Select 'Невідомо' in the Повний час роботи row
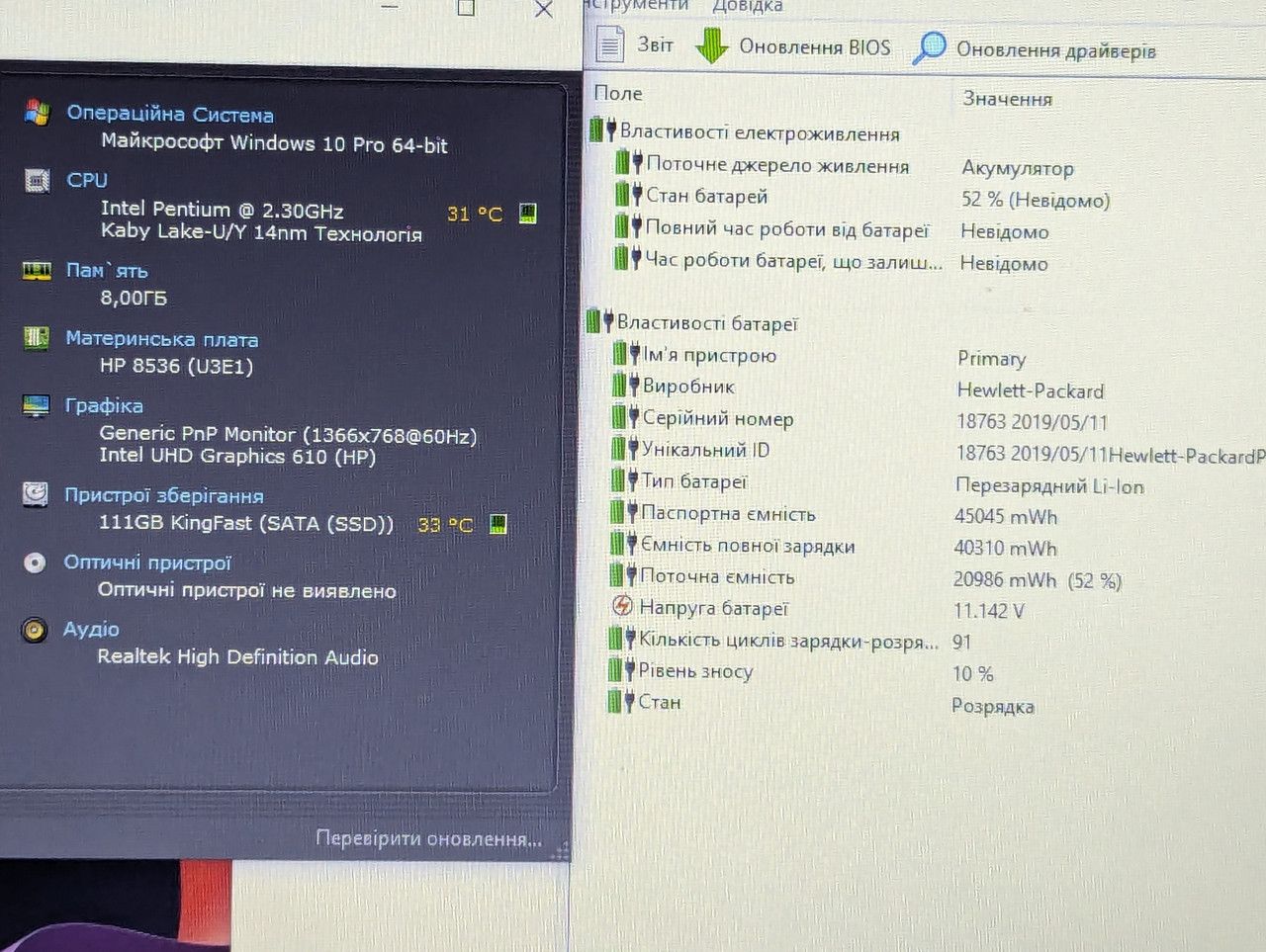The width and height of the screenshot is (1266, 952). pyautogui.click(x=1005, y=231)
